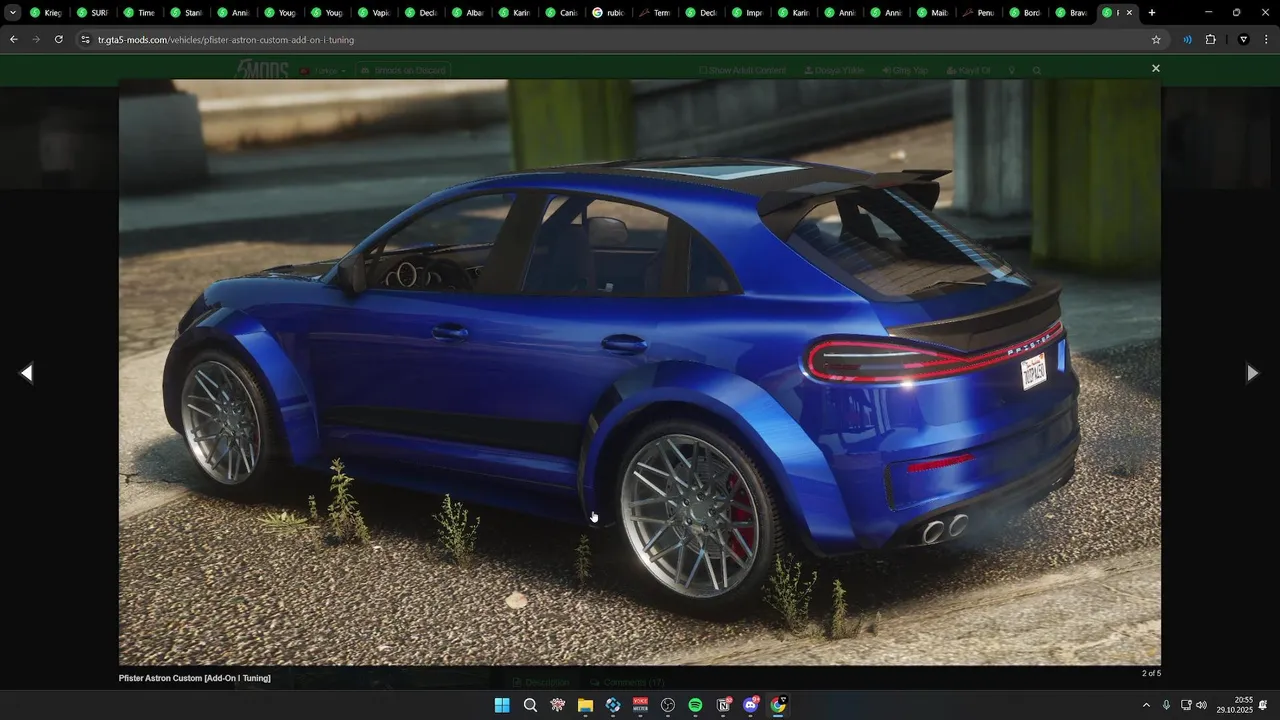Open the Windows Start menu
Viewport: 1280px width, 720px height.
pyautogui.click(x=502, y=705)
